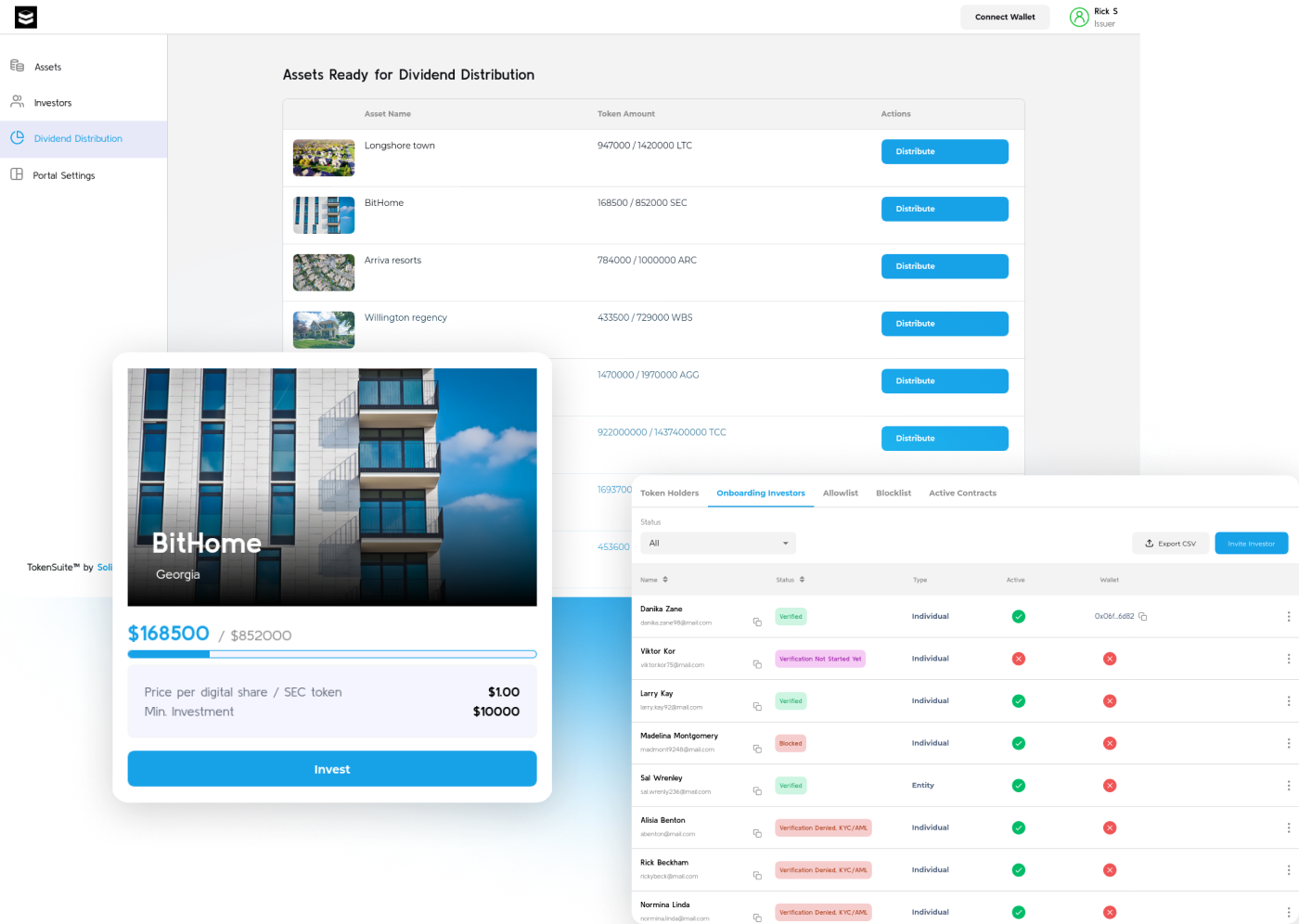Viewport: 1299px width, 924px height.
Task: Switch to the Token Holders tab
Action: point(669,494)
